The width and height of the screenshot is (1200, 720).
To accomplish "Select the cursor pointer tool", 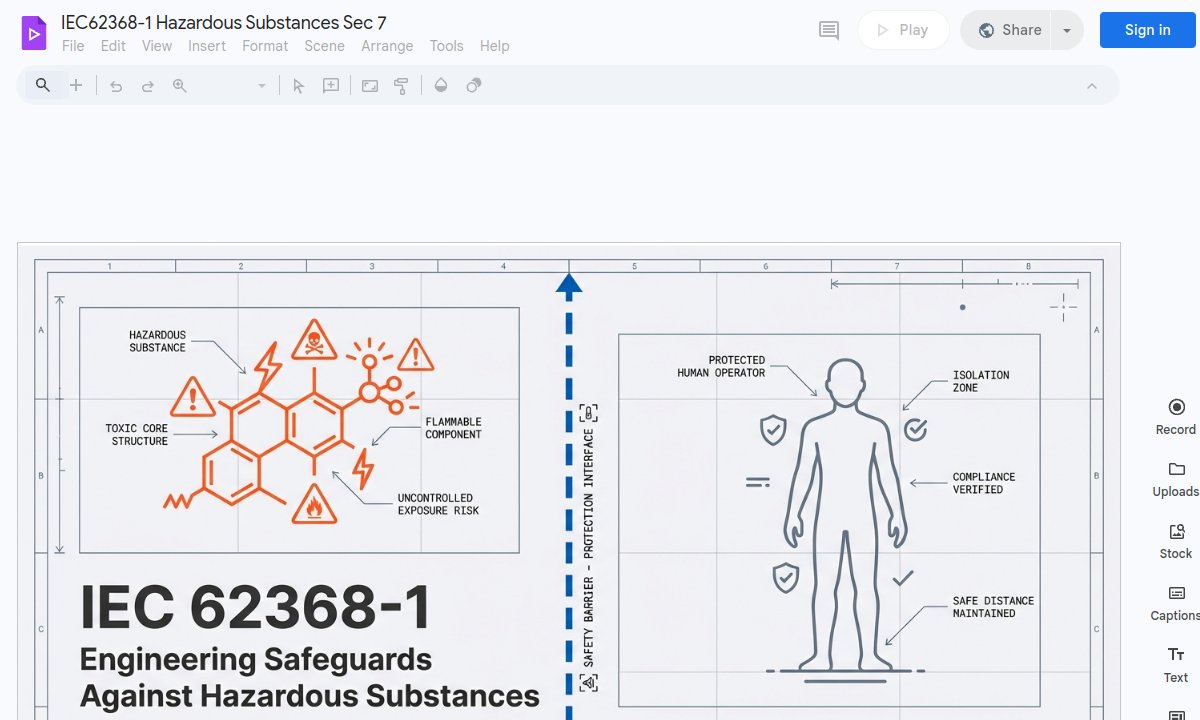I will [x=298, y=86].
